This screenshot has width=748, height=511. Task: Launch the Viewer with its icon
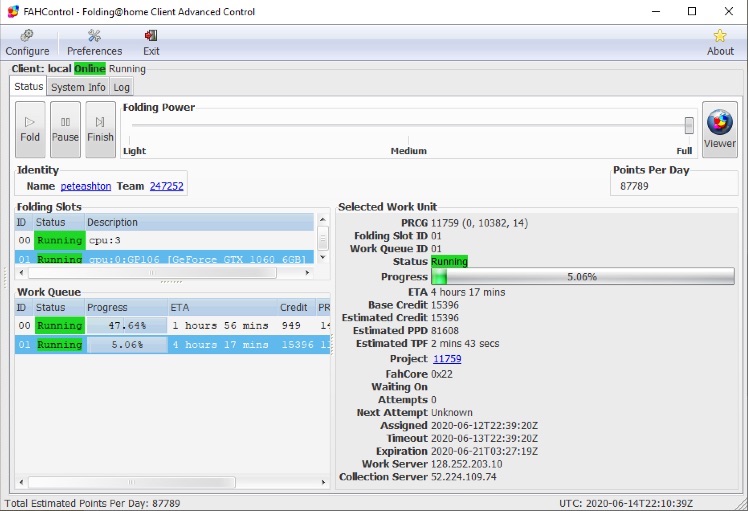tap(719, 123)
